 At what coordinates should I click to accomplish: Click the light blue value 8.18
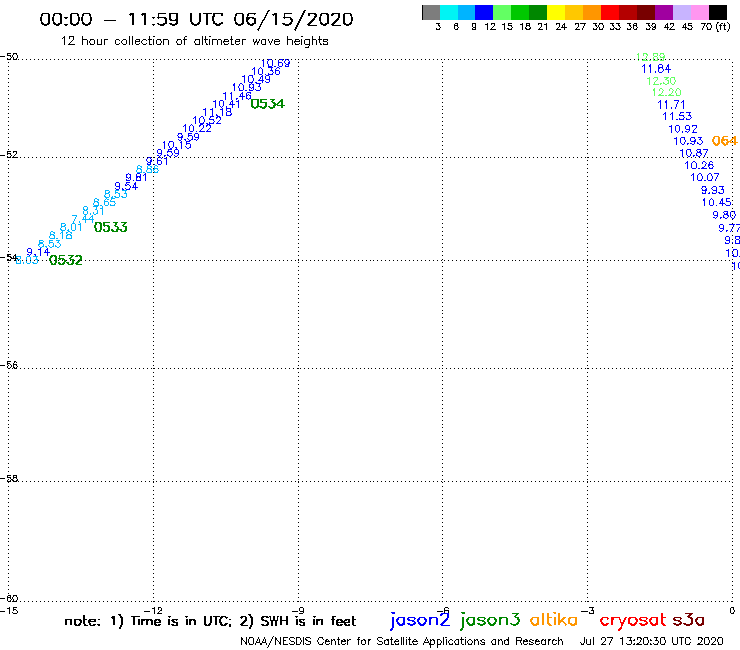click(60, 235)
